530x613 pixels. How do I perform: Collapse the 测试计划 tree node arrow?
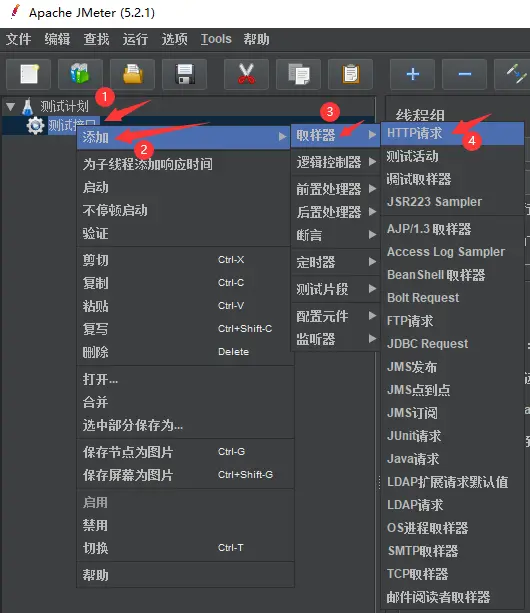coord(11,106)
